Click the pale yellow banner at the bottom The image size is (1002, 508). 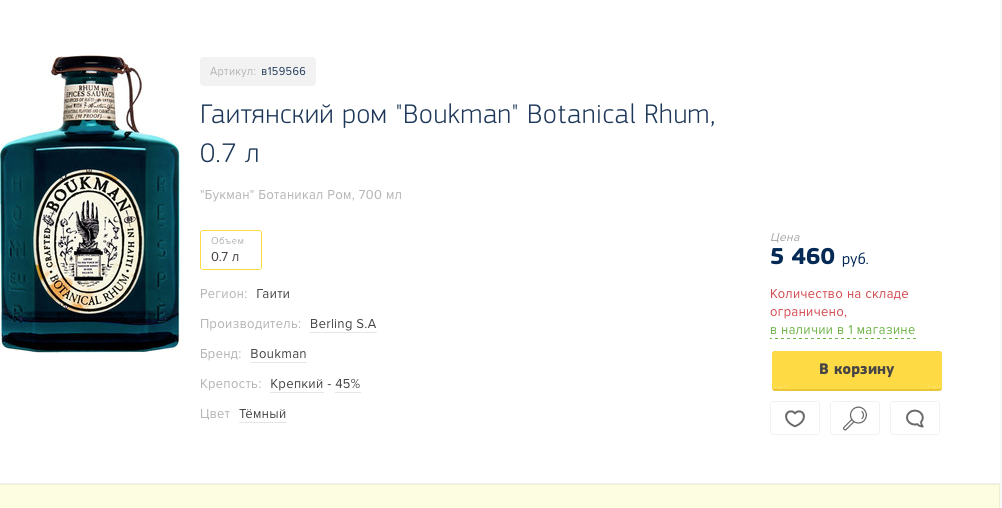pos(501,496)
